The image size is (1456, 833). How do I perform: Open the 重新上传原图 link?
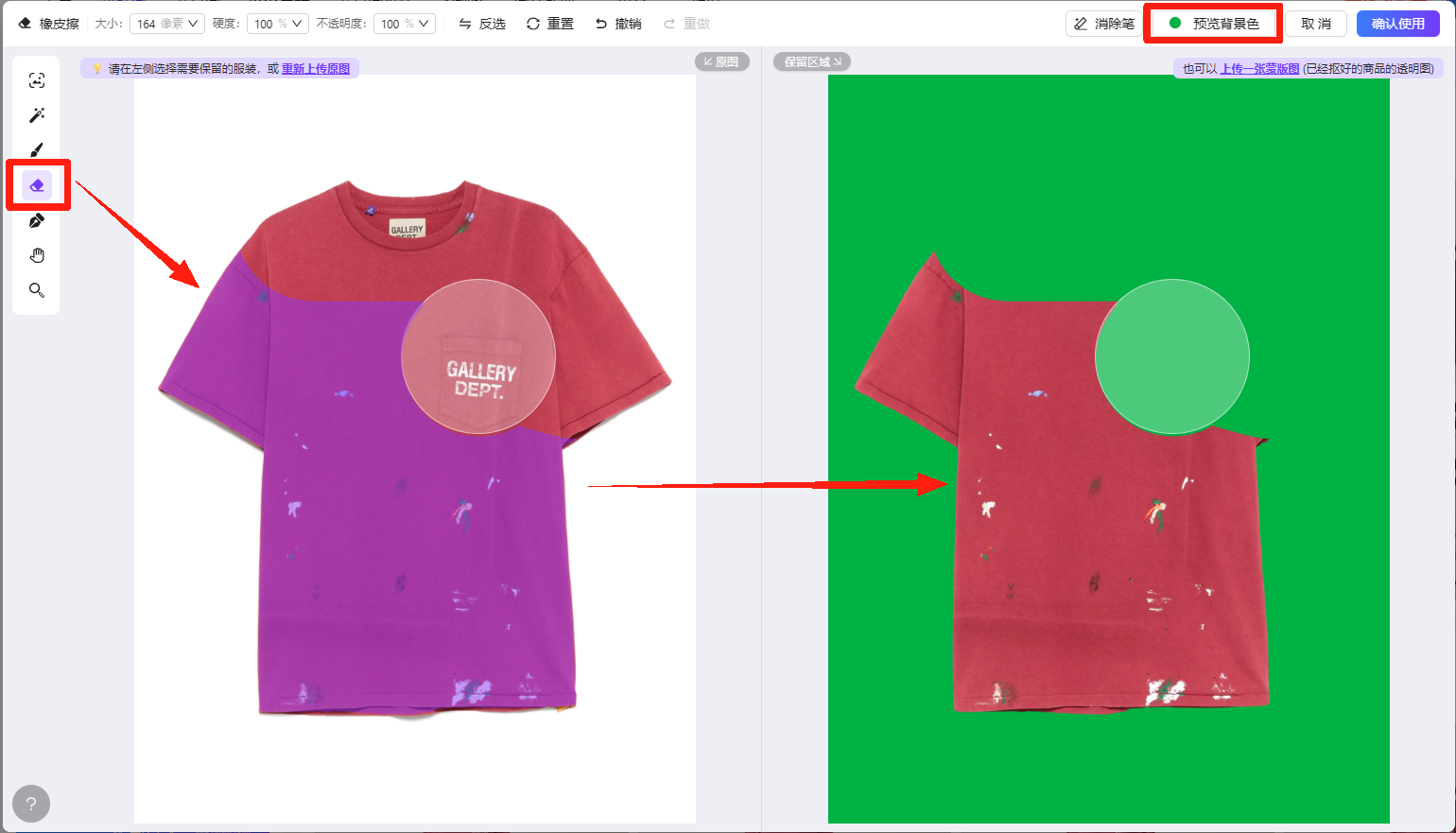pos(316,69)
